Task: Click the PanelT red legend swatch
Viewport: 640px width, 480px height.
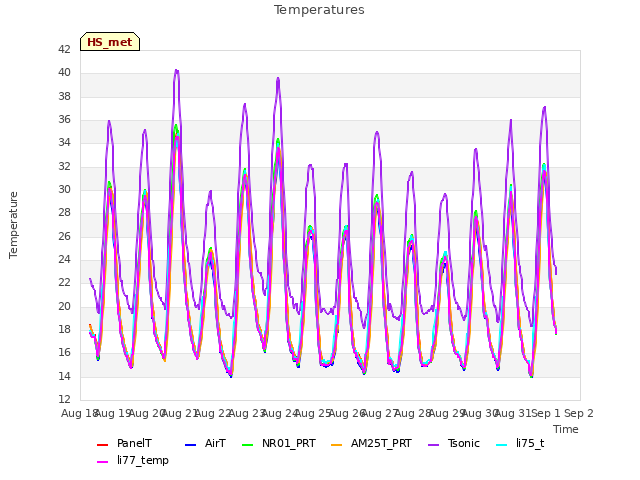Action: pyautogui.click(x=102, y=444)
